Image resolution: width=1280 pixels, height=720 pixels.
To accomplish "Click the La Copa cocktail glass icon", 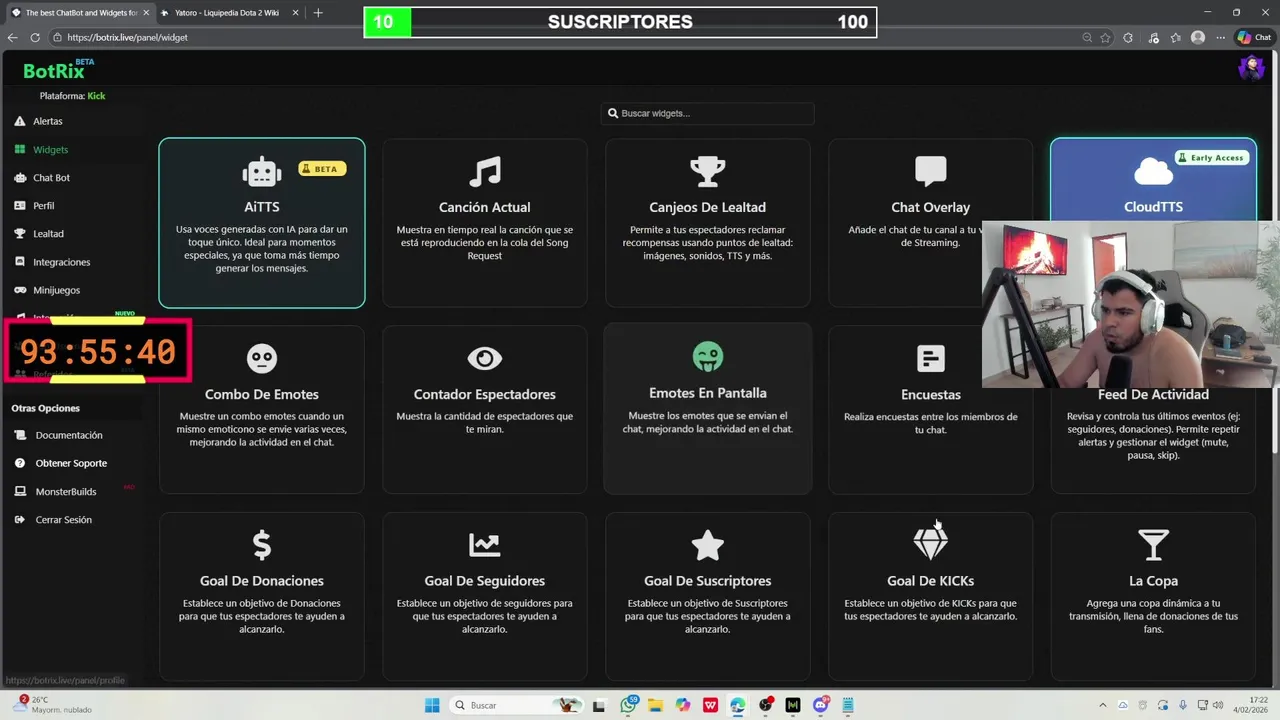I will tap(1153, 545).
